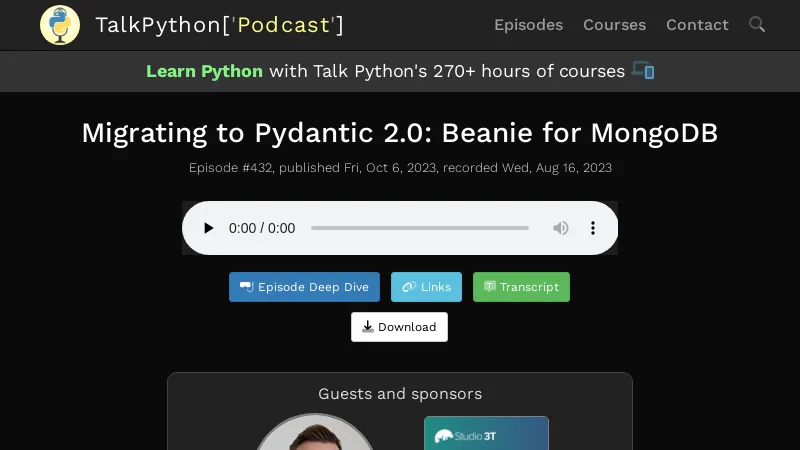This screenshot has height=450, width=800.
Task: Play the episode audio
Action: tap(208, 228)
